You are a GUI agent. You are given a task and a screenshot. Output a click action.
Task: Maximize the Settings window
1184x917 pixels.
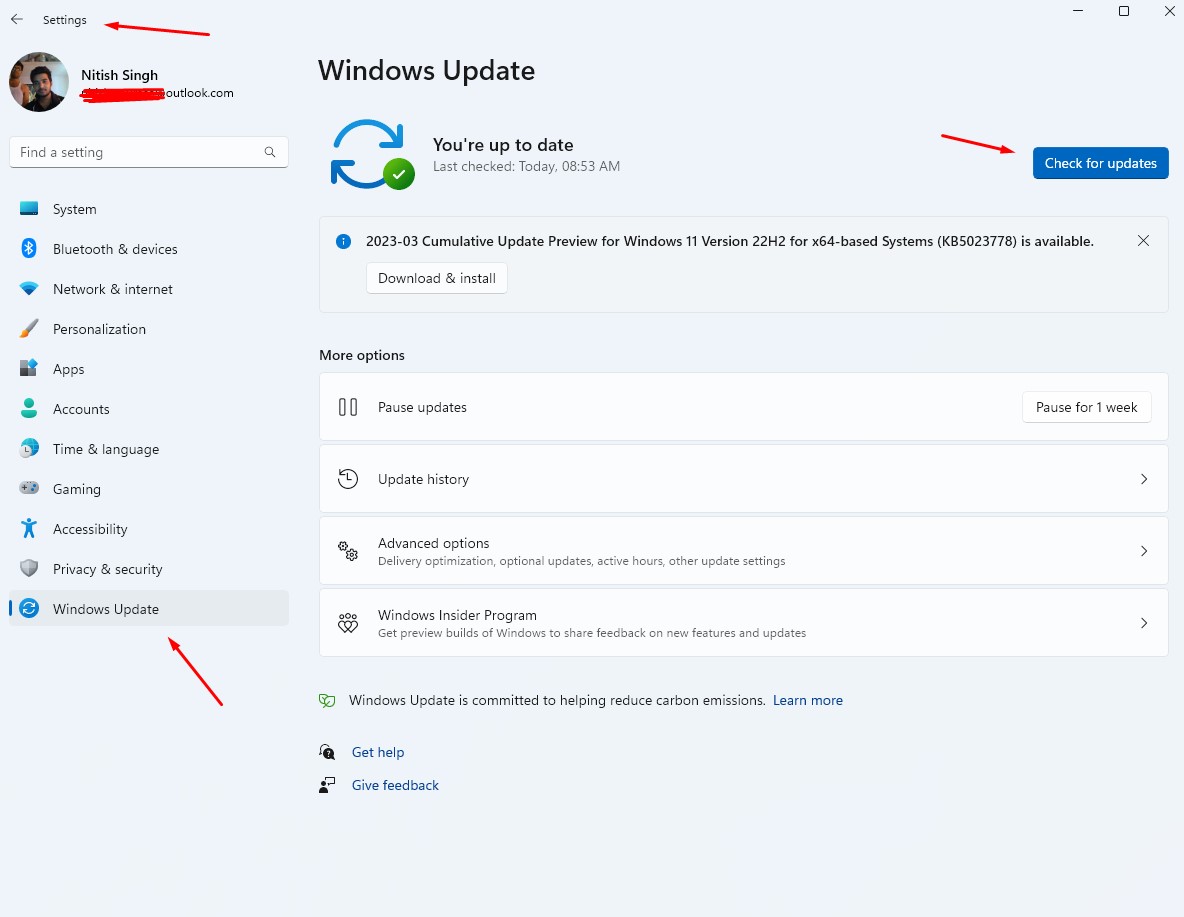[x=1124, y=11]
